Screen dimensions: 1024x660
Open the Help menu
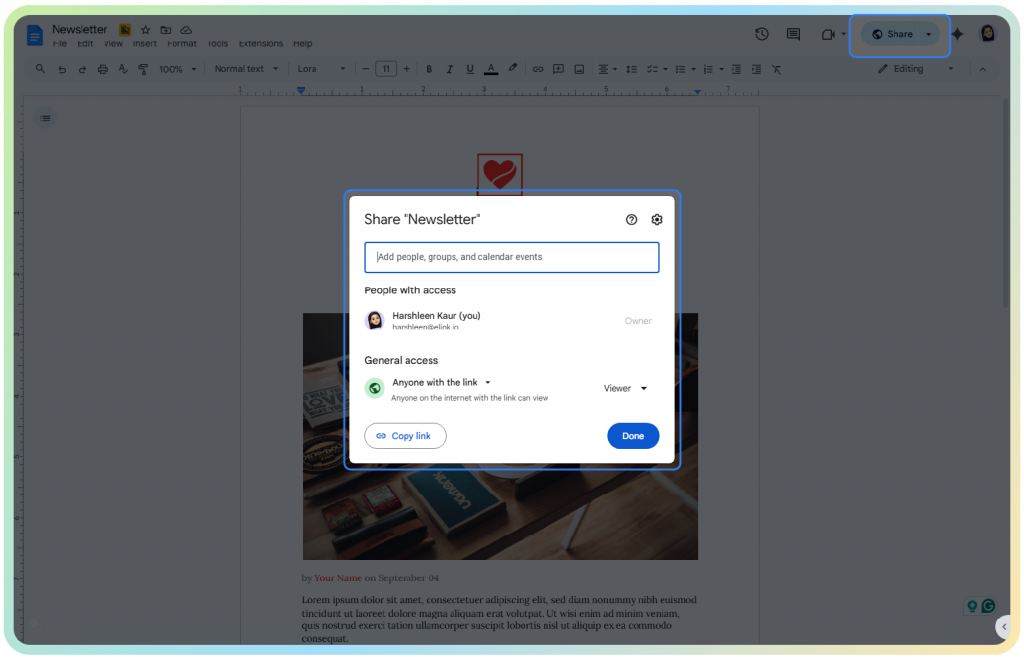[302, 43]
